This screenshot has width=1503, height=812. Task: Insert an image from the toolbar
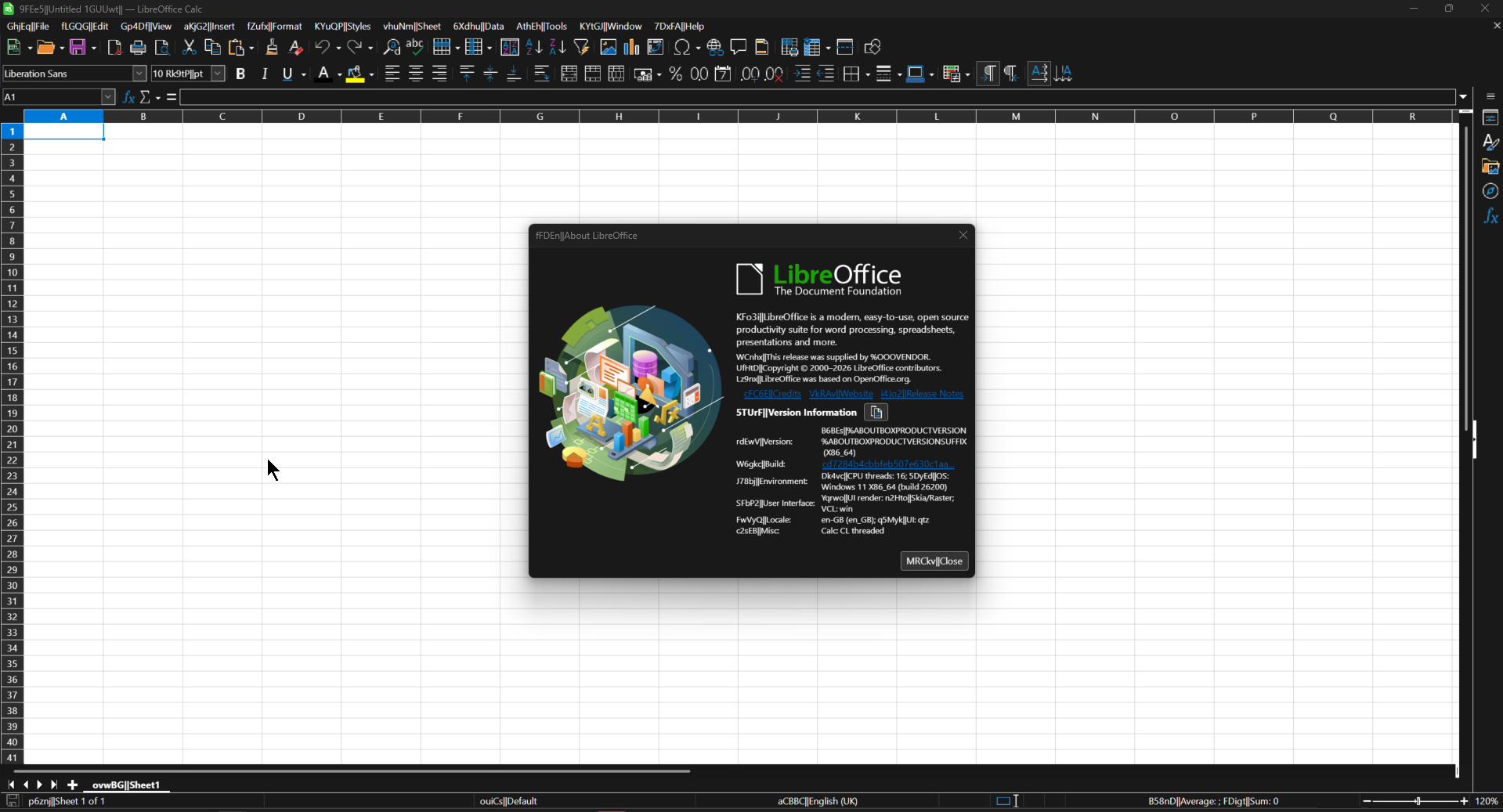609,48
